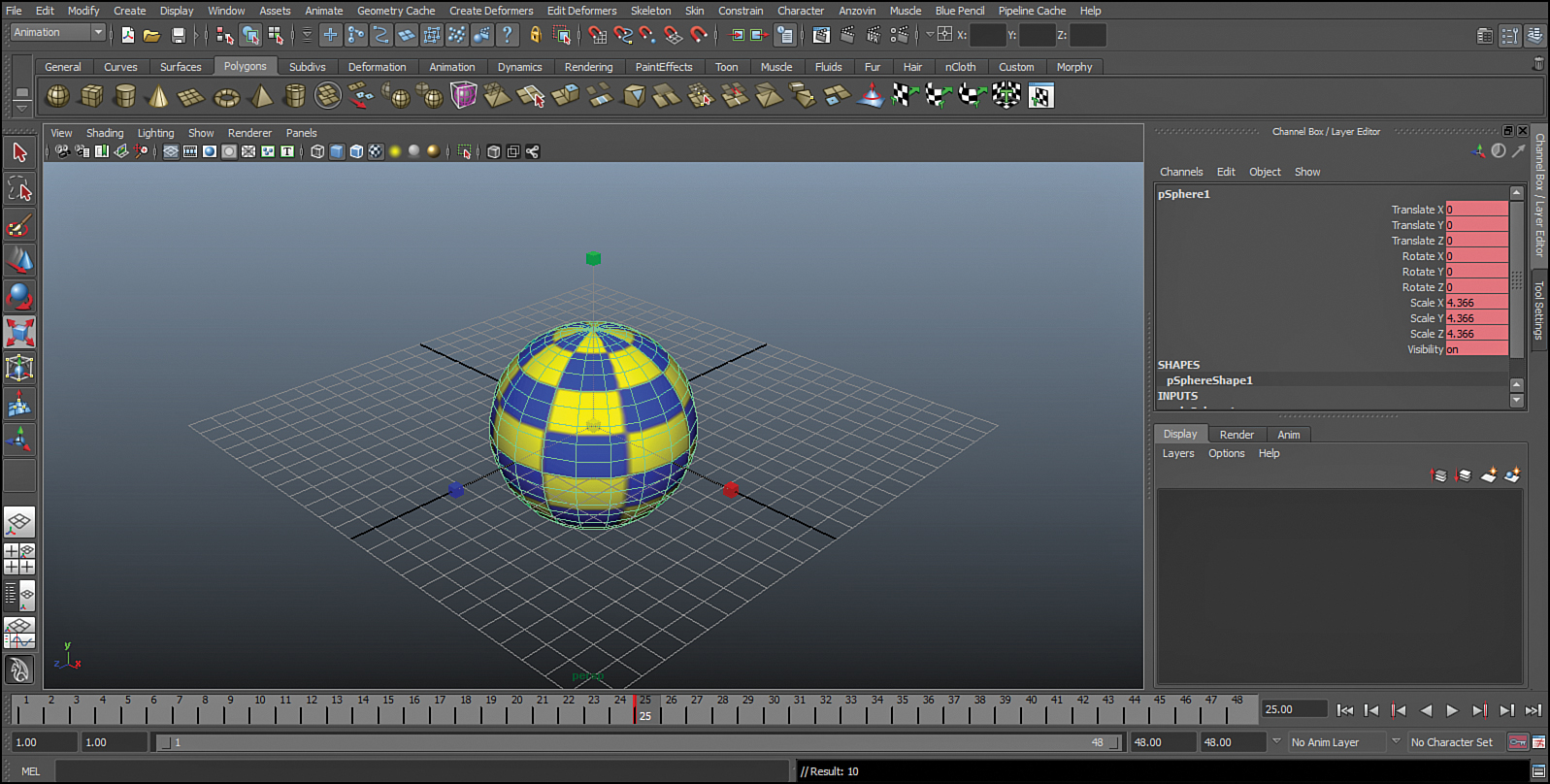Image resolution: width=1550 pixels, height=784 pixels.
Task: Click frame 40 on the time slider
Action: tap(1031, 709)
